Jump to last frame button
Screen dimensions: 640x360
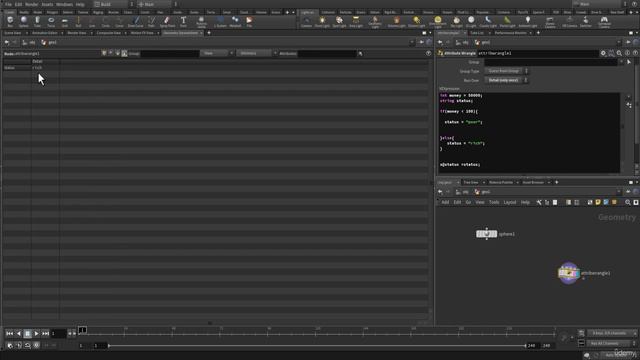(45, 334)
